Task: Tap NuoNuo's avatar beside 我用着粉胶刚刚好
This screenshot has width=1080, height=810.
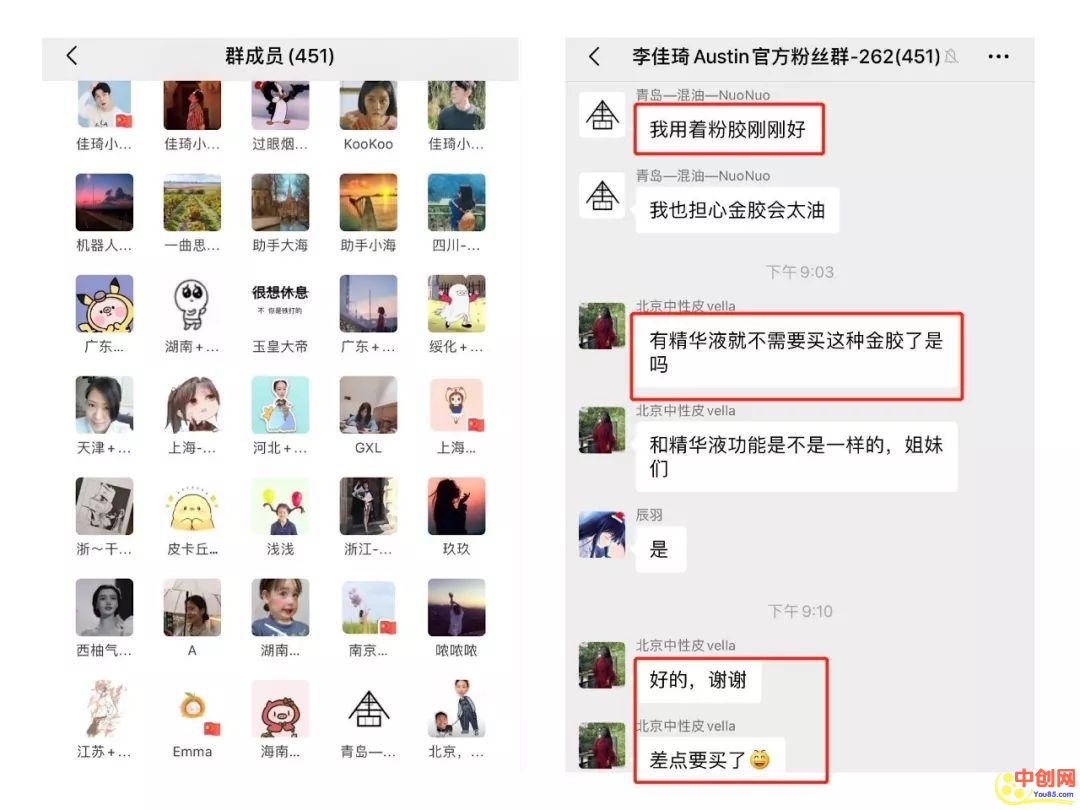Action: (602, 115)
